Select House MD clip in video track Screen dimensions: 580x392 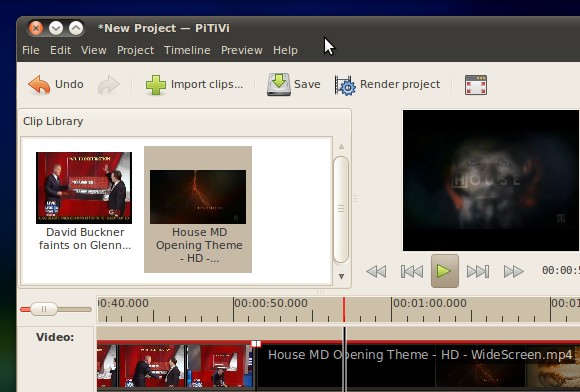click(x=418, y=365)
